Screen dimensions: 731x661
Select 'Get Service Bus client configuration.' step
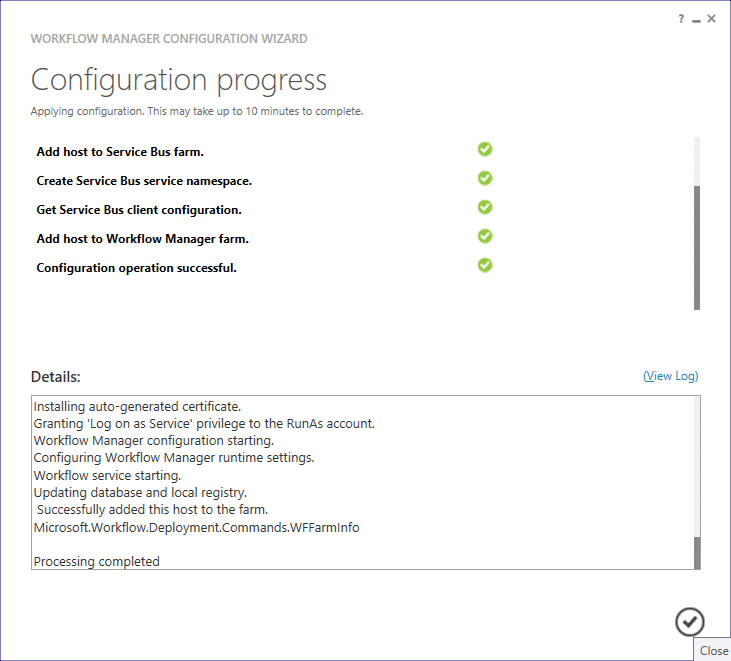[x=139, y=210]
